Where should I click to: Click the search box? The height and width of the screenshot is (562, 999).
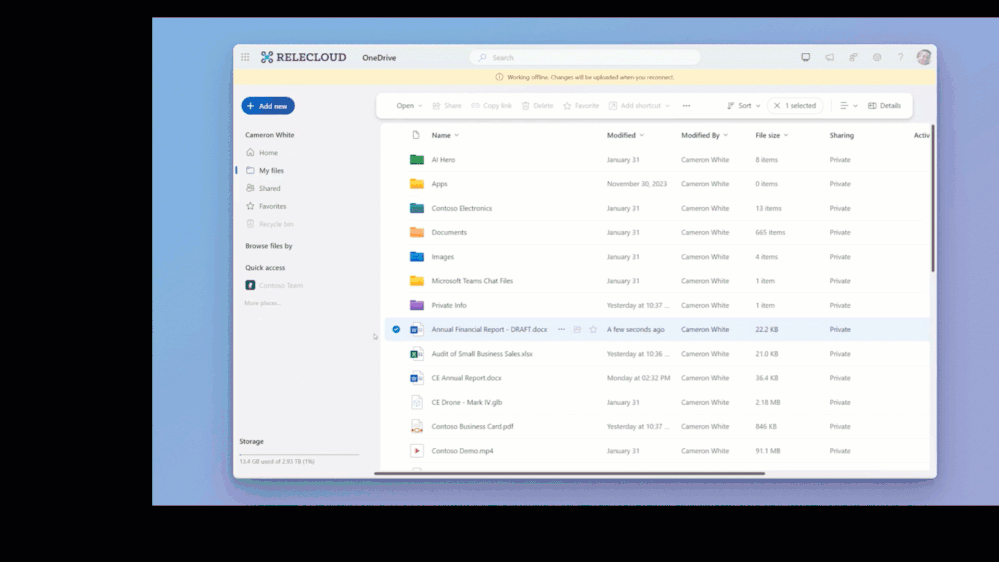click(585, 57)
